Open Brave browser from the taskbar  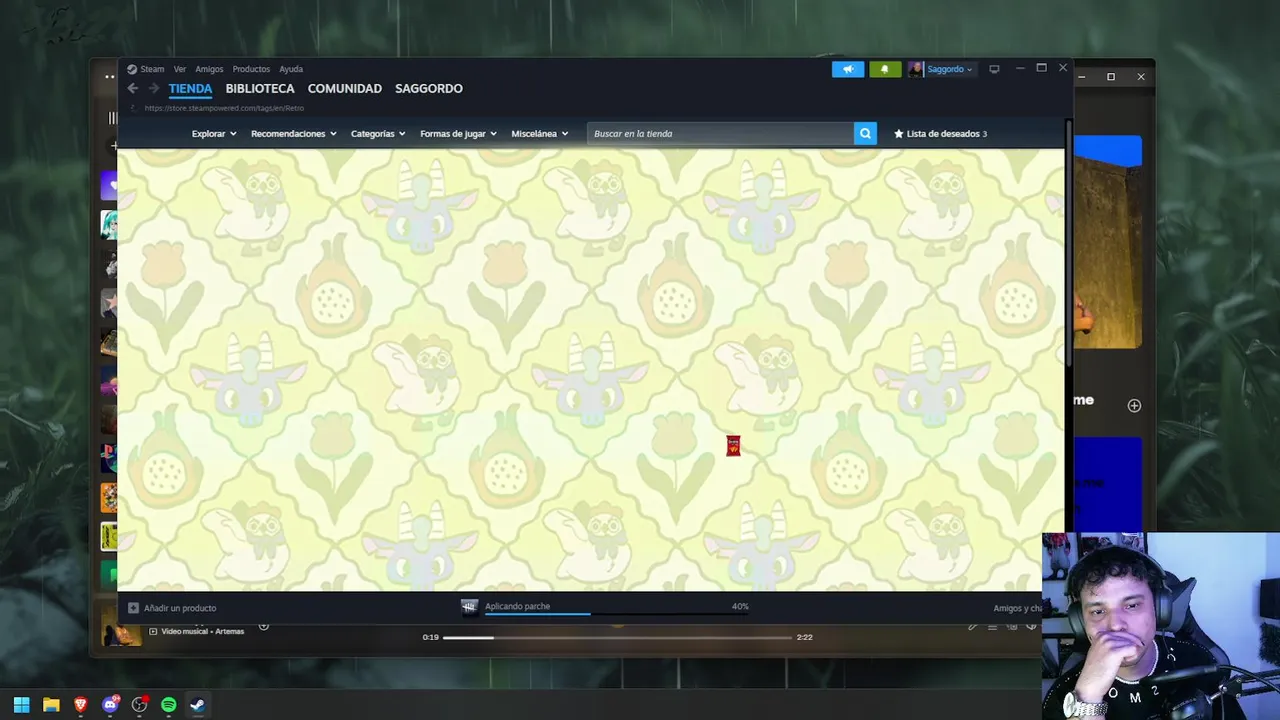point(81,705)
